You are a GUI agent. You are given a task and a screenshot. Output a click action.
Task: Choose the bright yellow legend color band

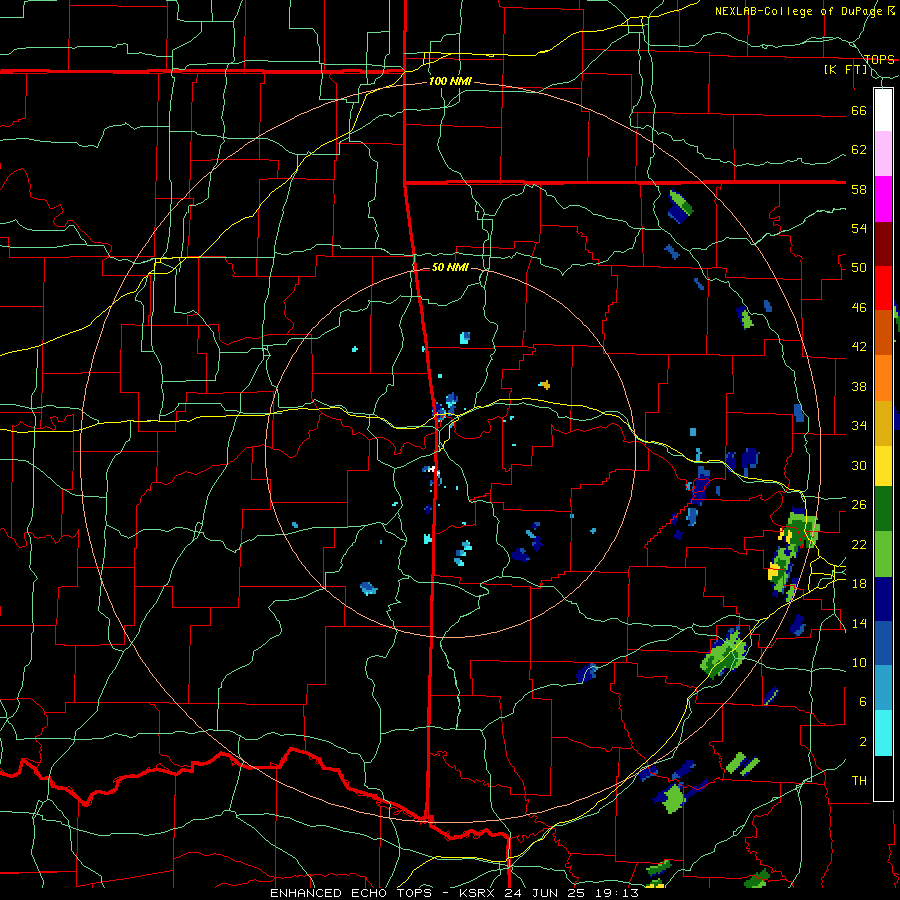[x=883, y=465]
